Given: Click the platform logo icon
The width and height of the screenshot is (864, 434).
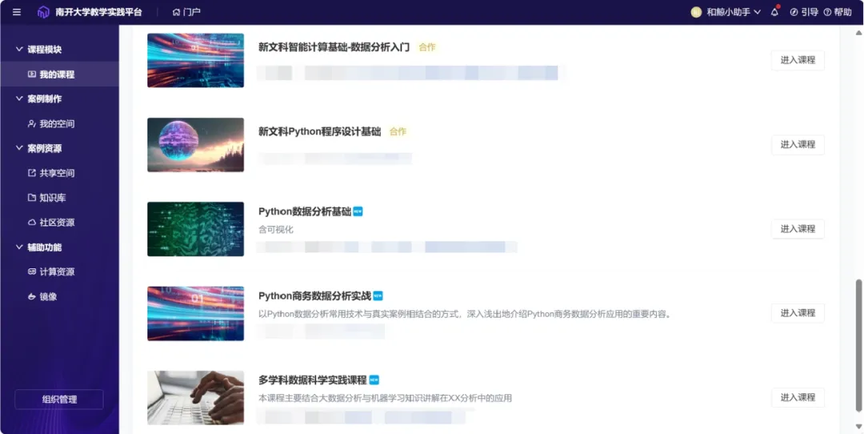Looking at the screenshot, I should (x=44, y=12).
